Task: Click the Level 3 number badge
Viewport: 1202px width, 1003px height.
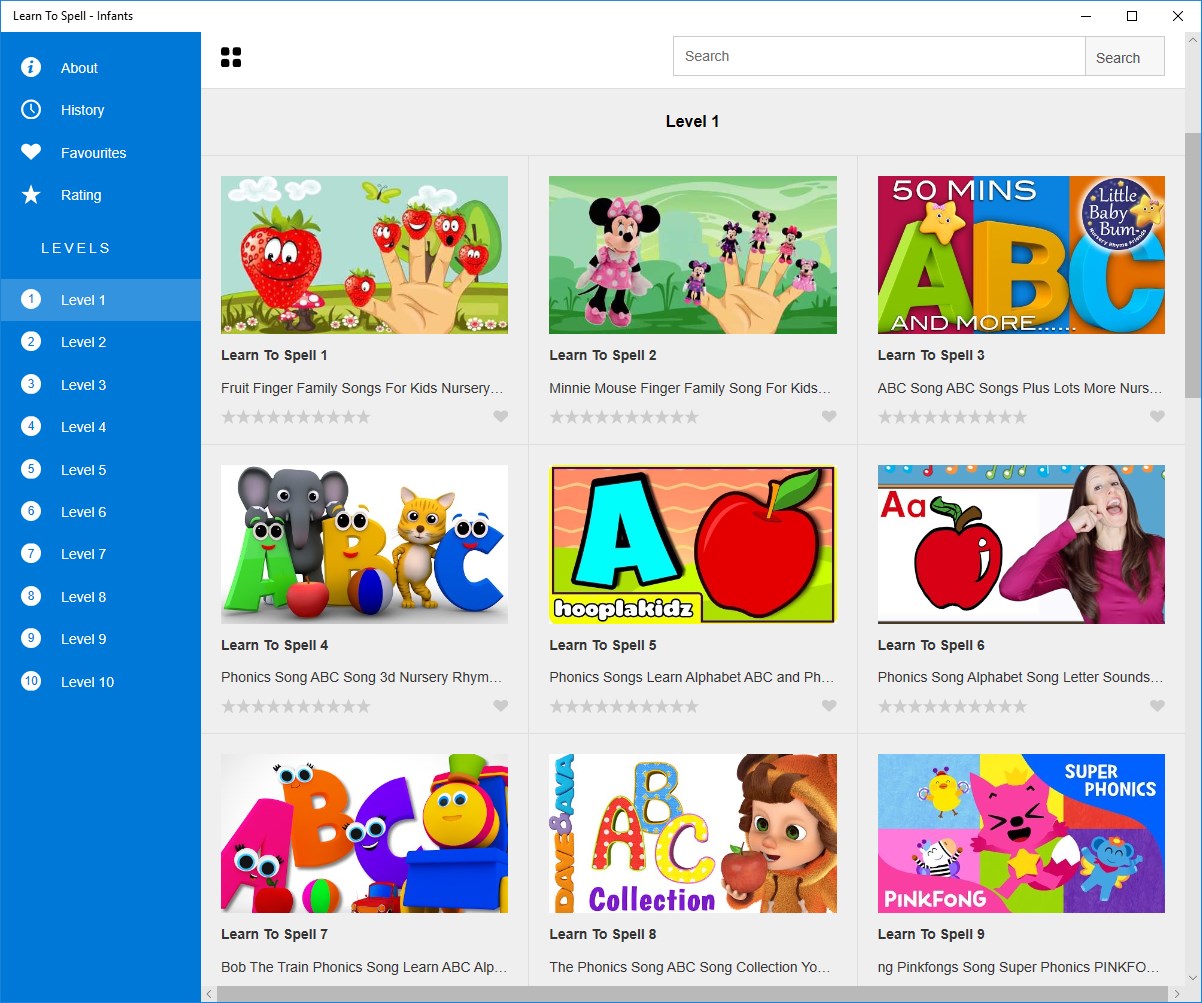Action: [x=31, y=384]
